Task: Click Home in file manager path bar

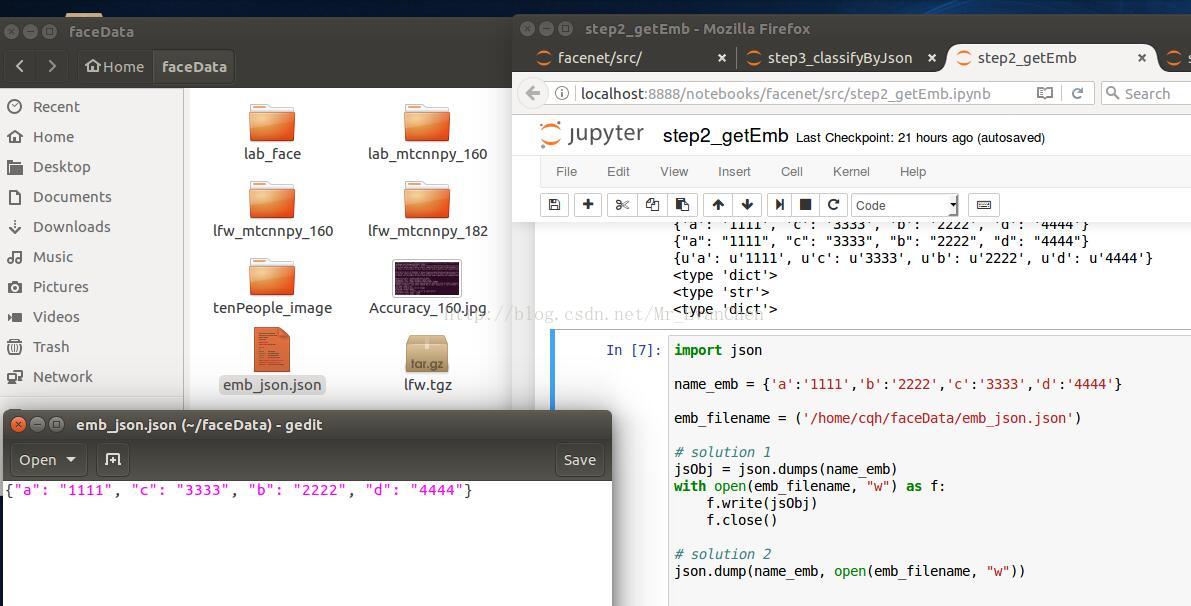Action: (115, 66)
